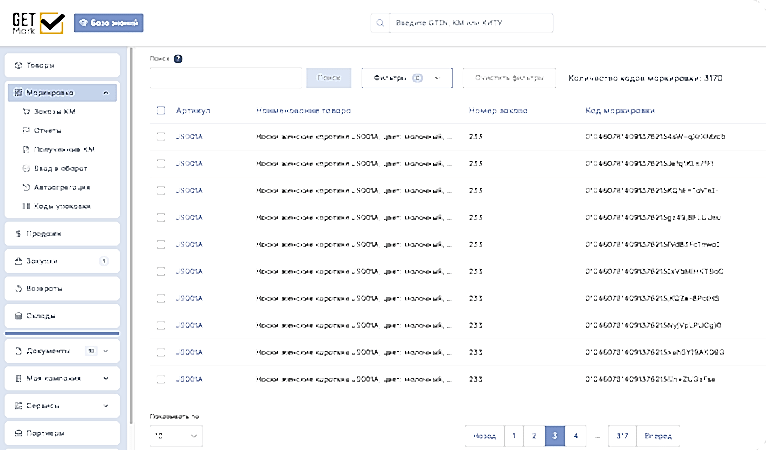The image size is (766, 450).
Task: Check the first row's checkbox
Action: point(161,137)
